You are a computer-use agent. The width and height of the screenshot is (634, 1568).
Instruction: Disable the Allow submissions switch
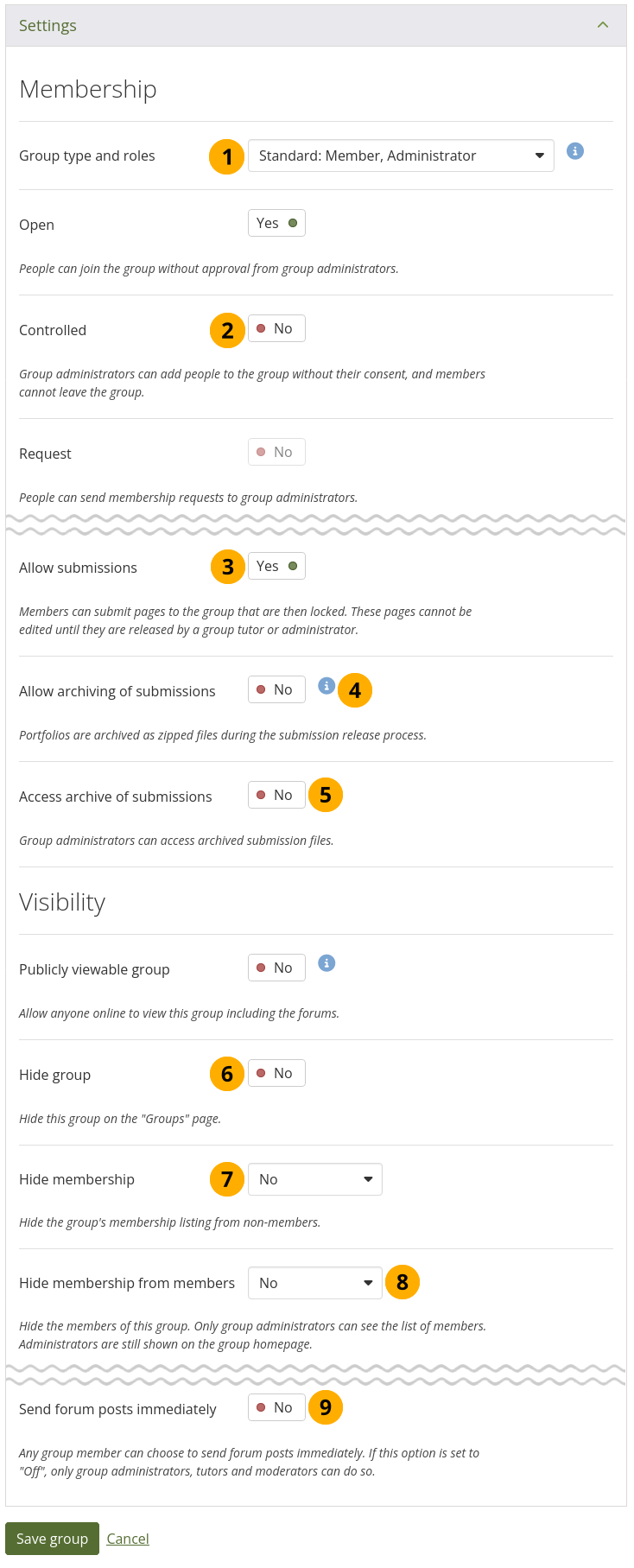coord(276,567)
